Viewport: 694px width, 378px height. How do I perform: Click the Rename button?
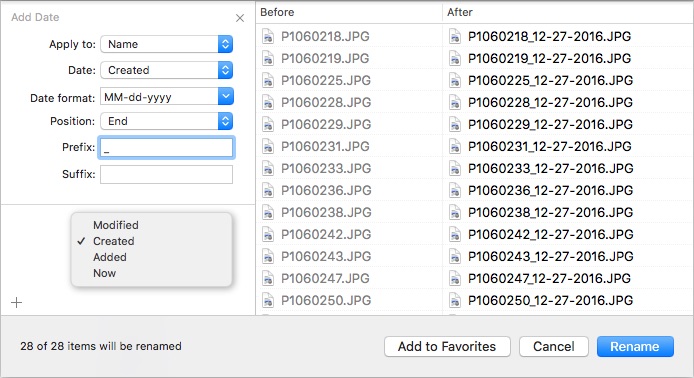point(635,346)
